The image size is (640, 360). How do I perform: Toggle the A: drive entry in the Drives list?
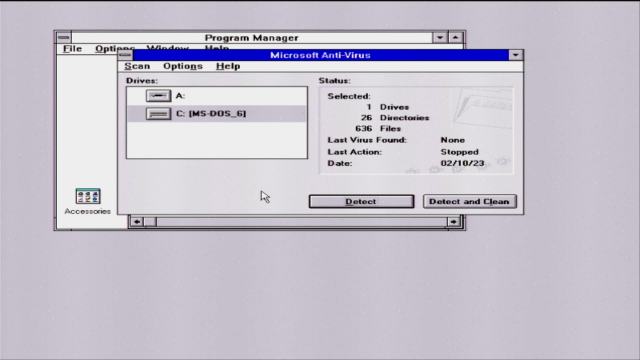217,96
